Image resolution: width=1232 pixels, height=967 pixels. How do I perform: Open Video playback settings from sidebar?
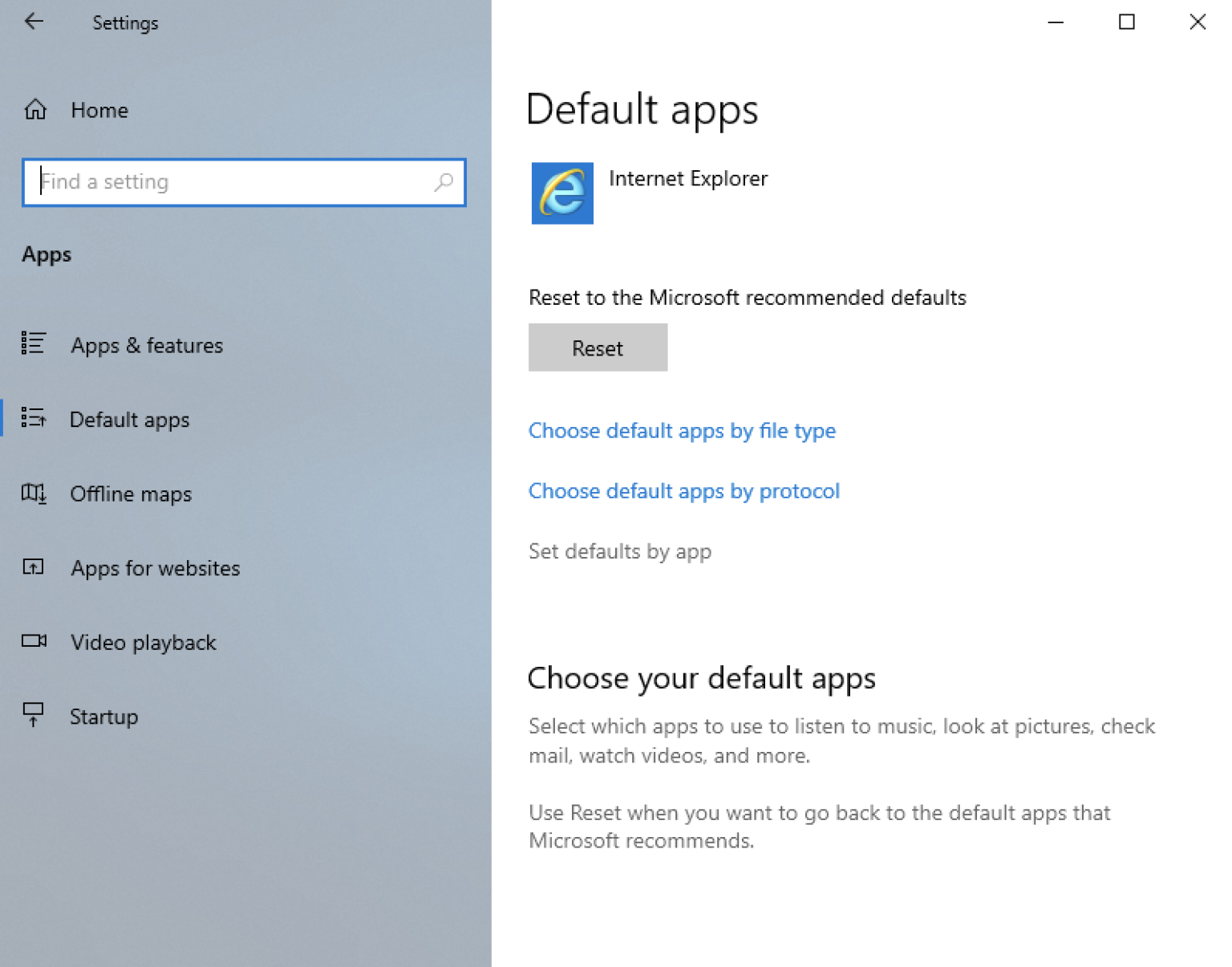tap(143, 642)
